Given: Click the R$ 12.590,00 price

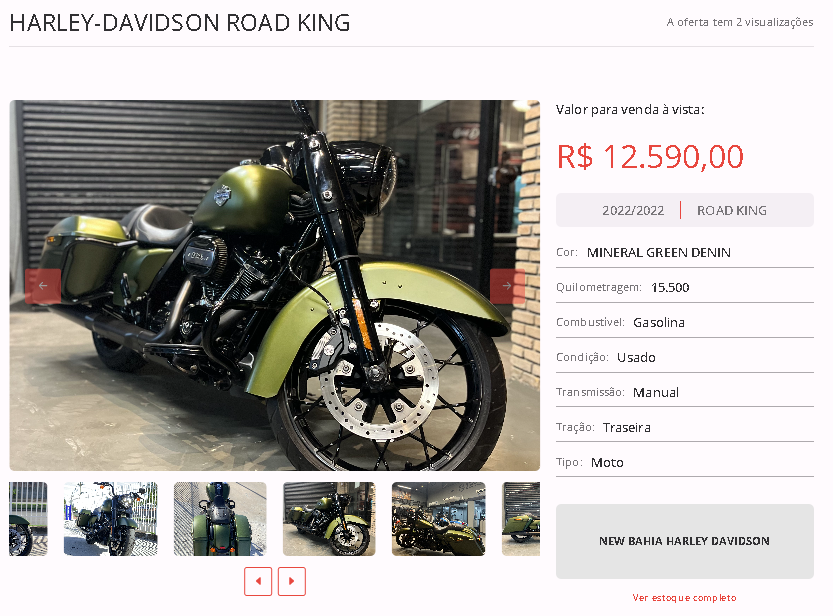Looking at the screenshot, I should [650, 157].
